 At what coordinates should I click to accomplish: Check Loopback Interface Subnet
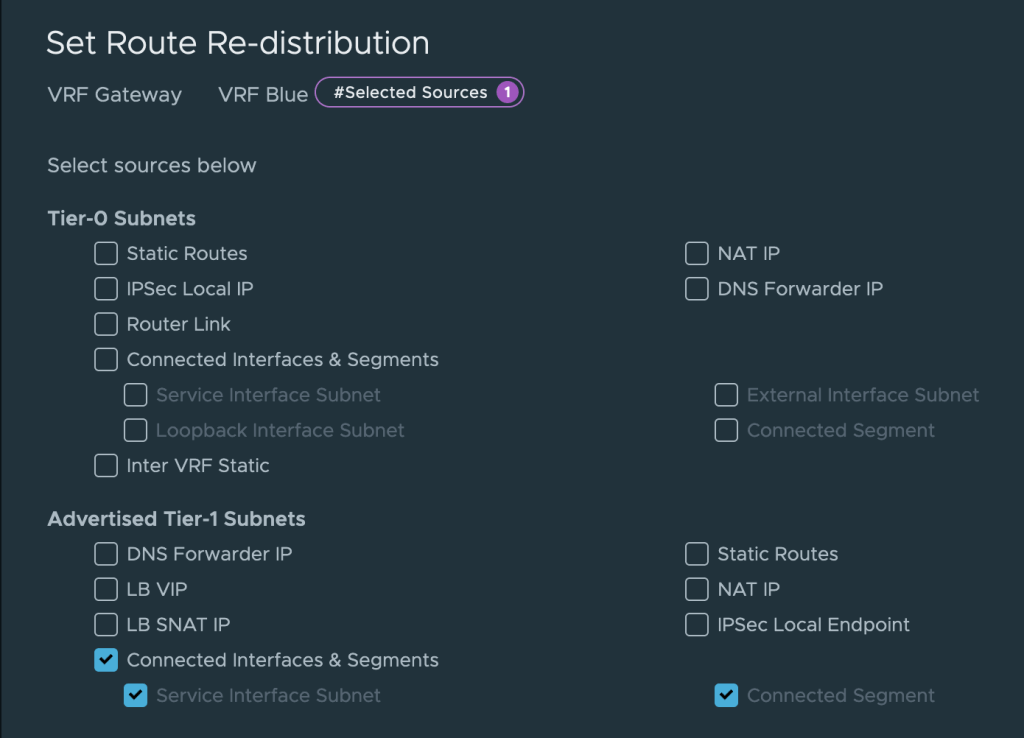point(135,430)
